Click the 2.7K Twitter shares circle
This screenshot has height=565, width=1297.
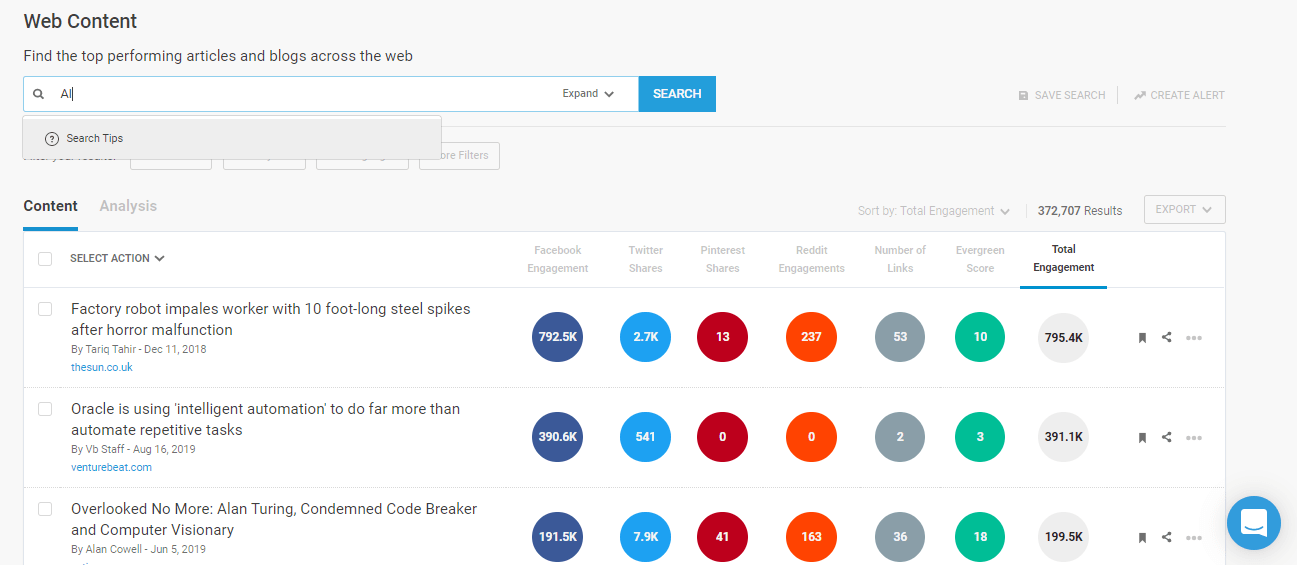tap(645, 337)
